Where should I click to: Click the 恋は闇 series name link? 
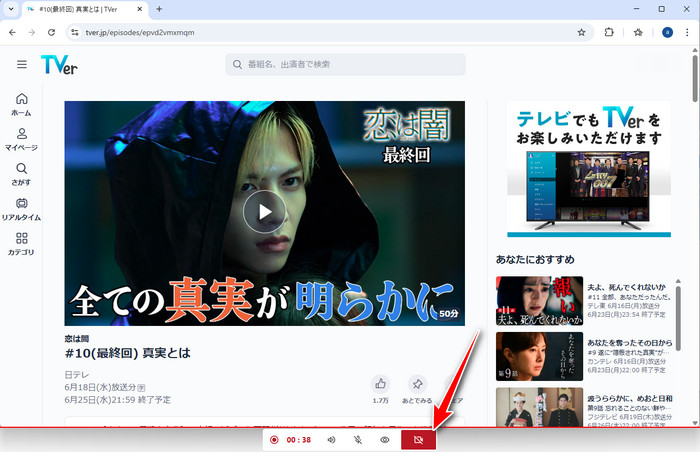coord(76,339)
